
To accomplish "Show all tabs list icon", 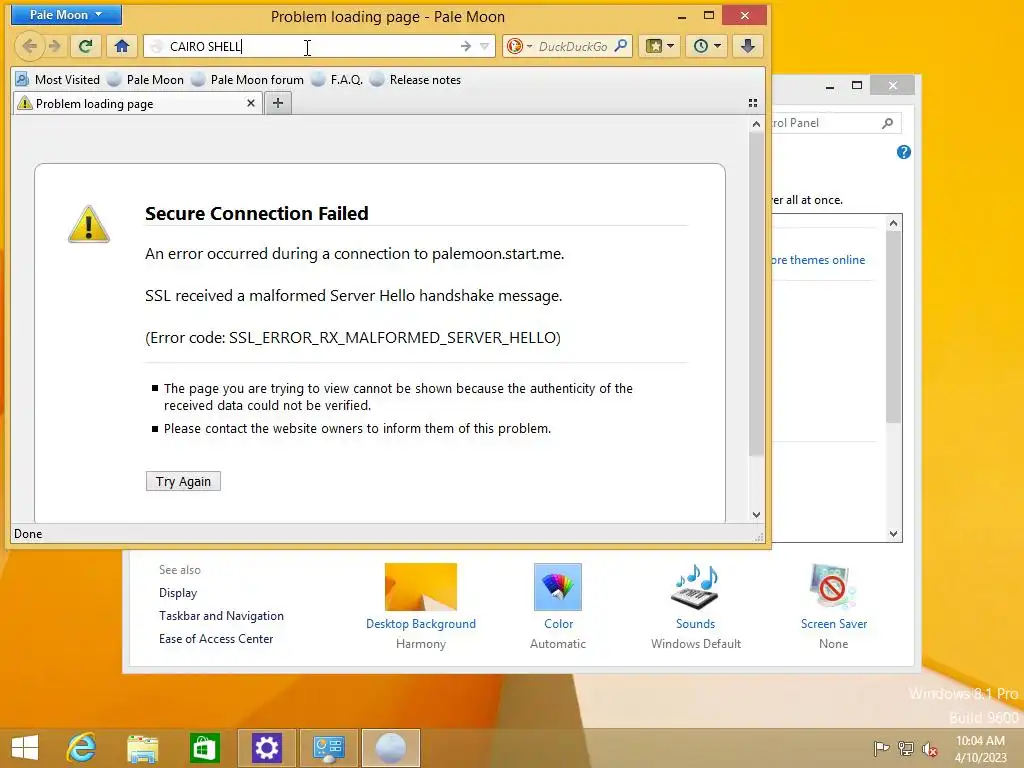I will point(753,103).
